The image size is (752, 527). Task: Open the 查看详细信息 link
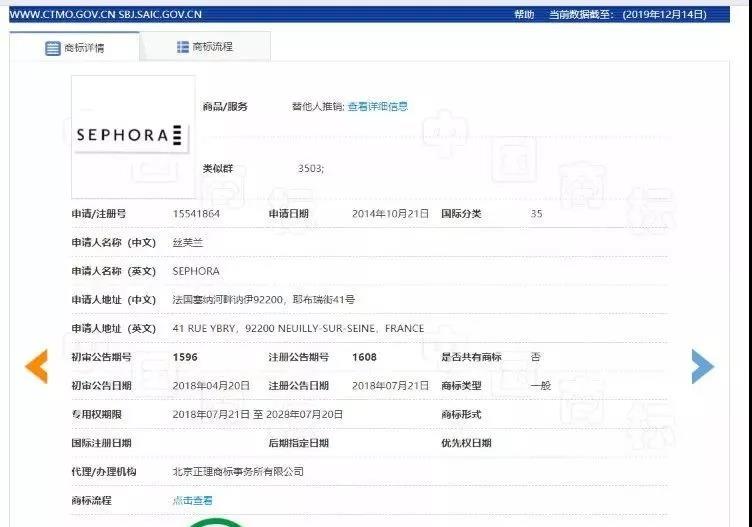point(377,106)
